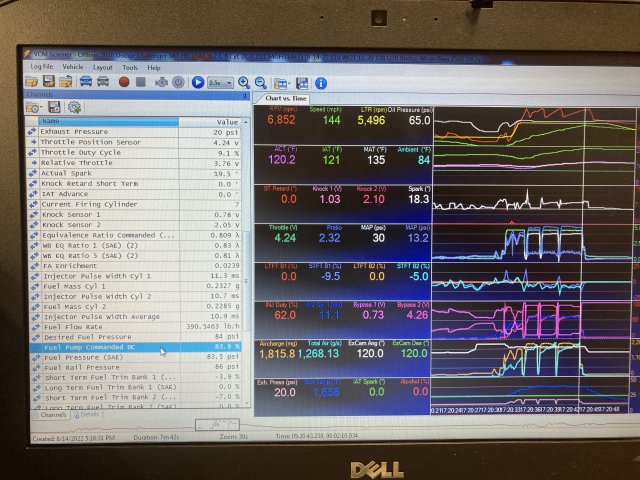Click the Save Log As folder icon
The width and height of the screenshot is (640, 480).
click(65, 82)
